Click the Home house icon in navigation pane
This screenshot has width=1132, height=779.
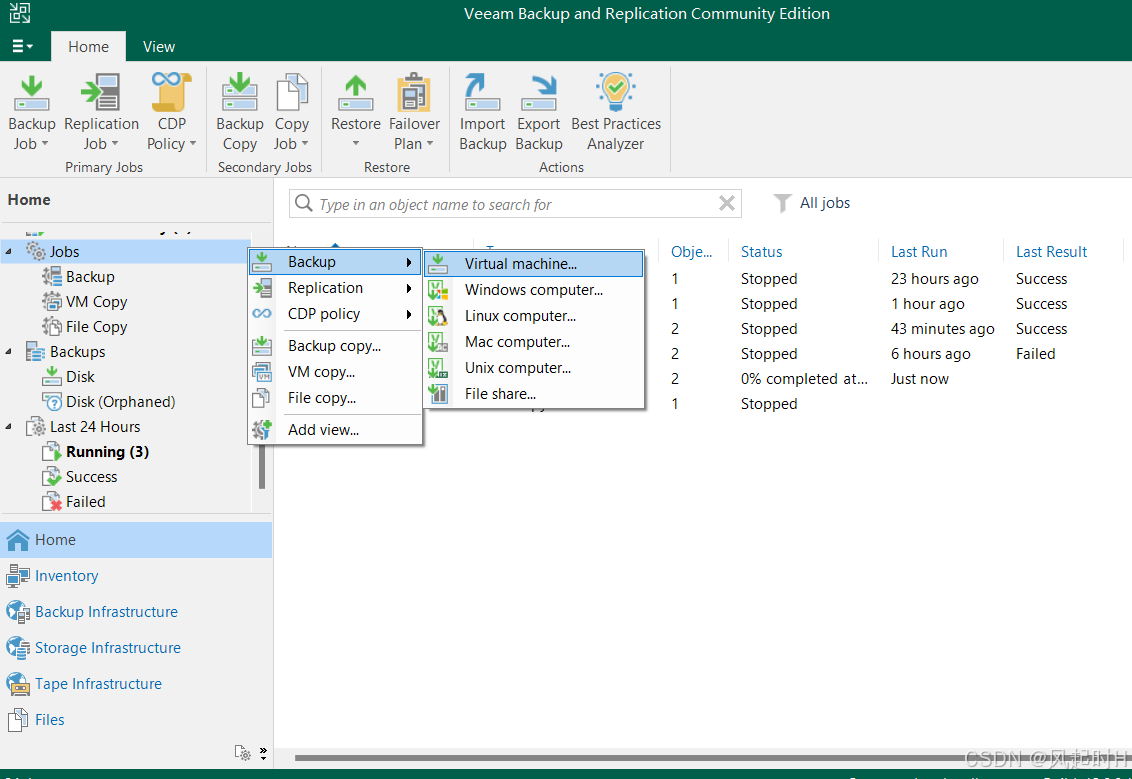click(17, 540)
